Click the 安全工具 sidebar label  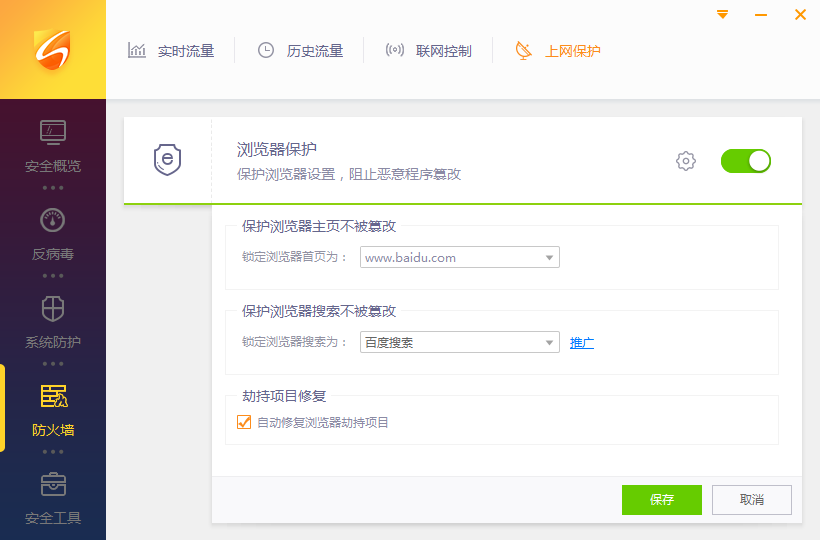(x=53, y=518)
